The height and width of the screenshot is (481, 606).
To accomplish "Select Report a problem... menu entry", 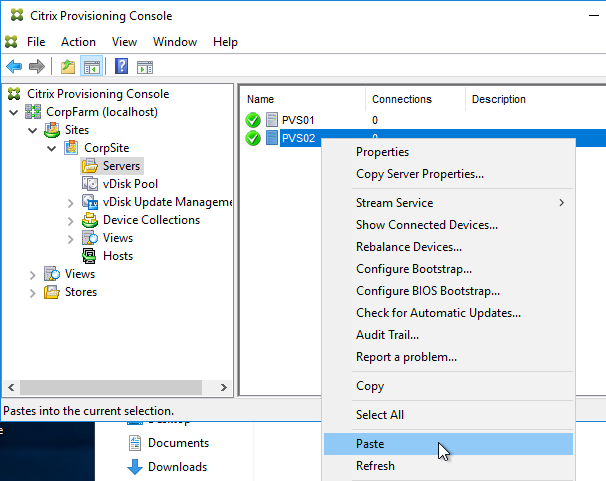I will click(448, 357).
